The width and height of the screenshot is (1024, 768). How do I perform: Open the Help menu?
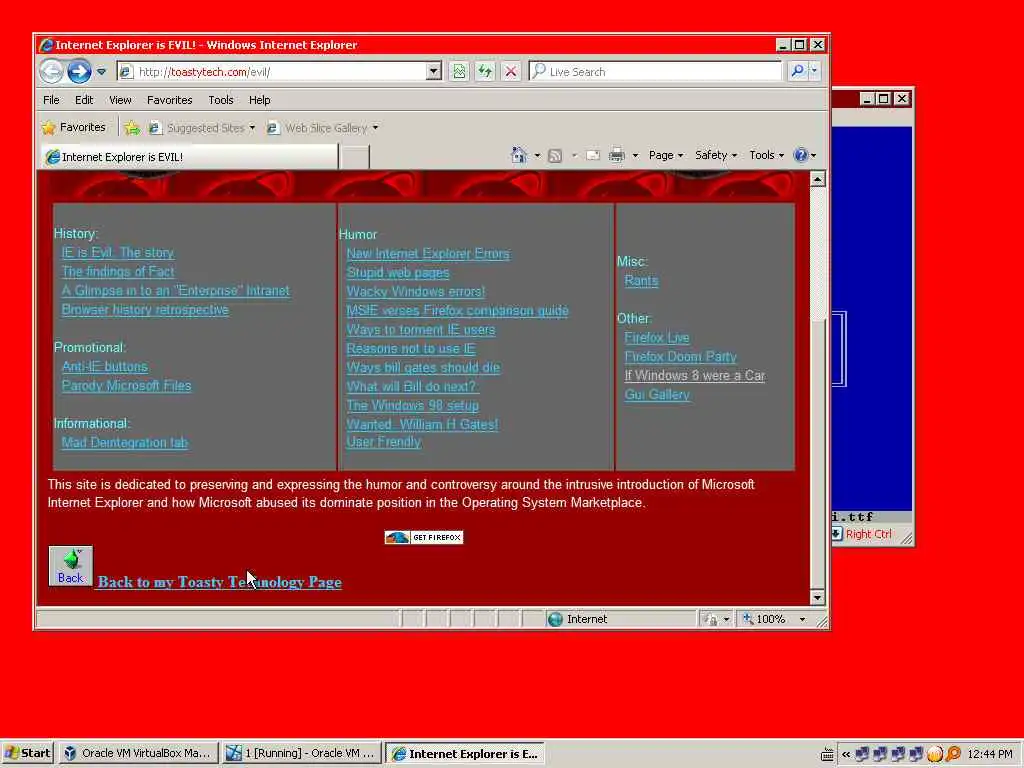pyautogui.click(x=259, y=100)
